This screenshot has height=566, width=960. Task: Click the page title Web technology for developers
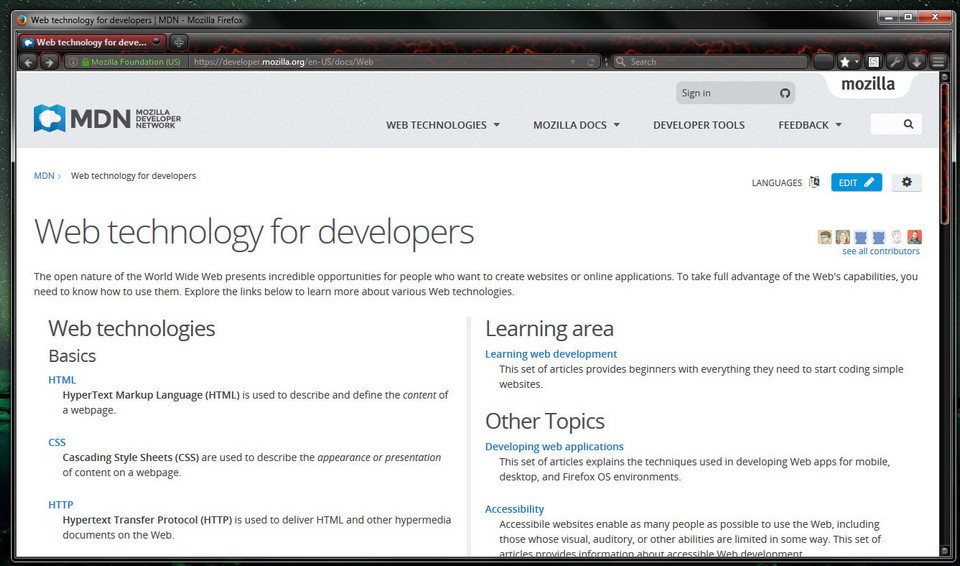coord(254,232)
